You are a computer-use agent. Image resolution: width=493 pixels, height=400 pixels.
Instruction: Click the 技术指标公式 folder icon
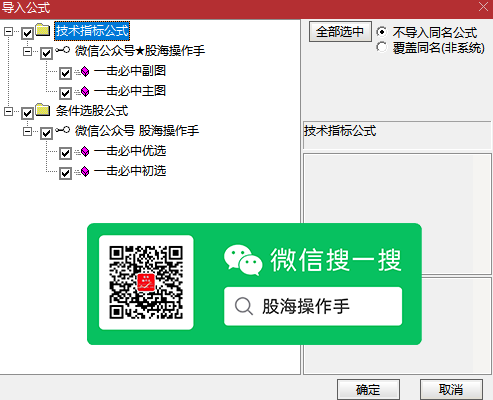43,30
